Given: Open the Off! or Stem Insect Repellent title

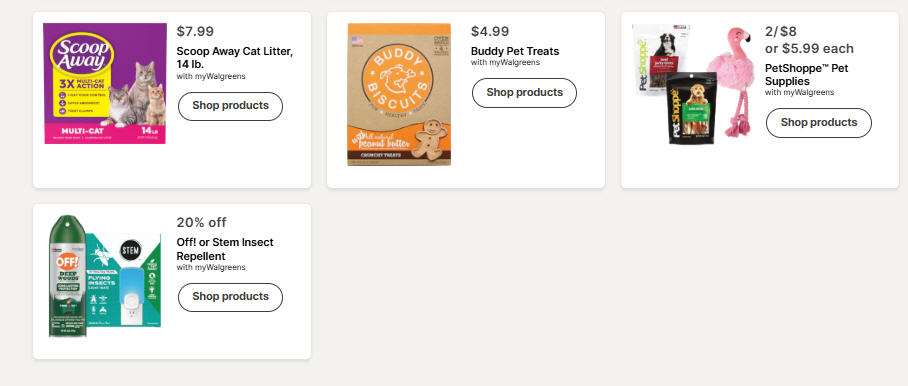Looking at the screenshot, I should (225, 249).
